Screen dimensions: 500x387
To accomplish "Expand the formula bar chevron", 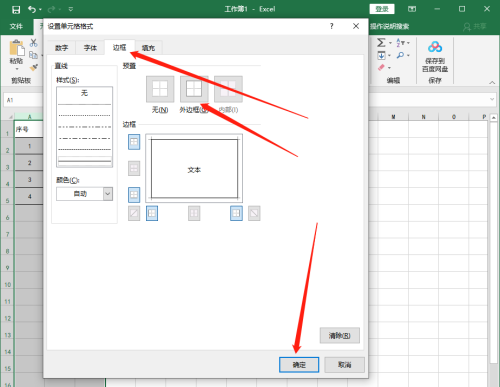I will pyautogui.click(x=492, y=99).
